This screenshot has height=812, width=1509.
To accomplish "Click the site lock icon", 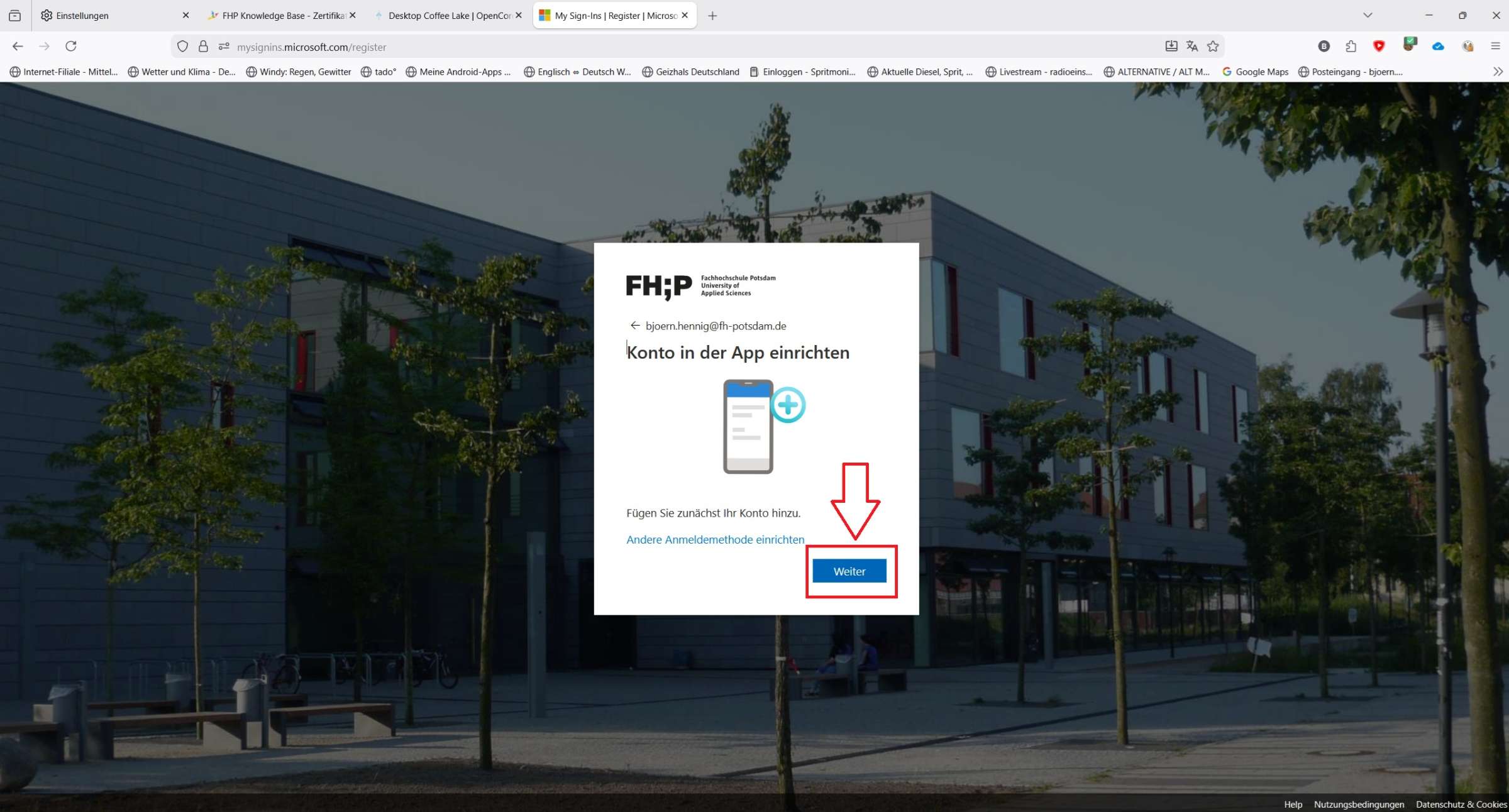I will tap(203, 47).
